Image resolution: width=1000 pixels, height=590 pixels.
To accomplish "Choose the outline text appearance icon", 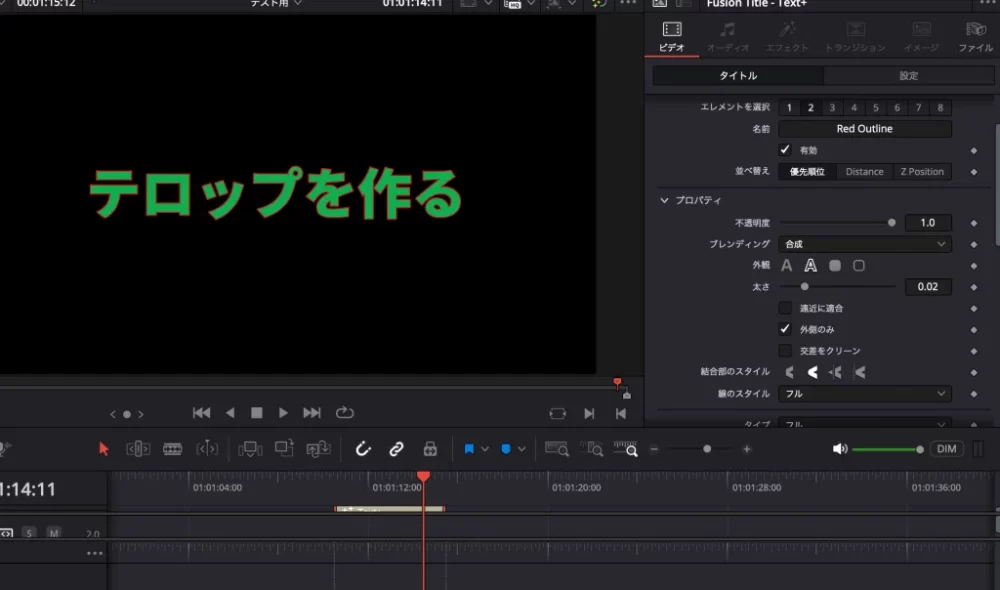I will (x=810, y=266).
